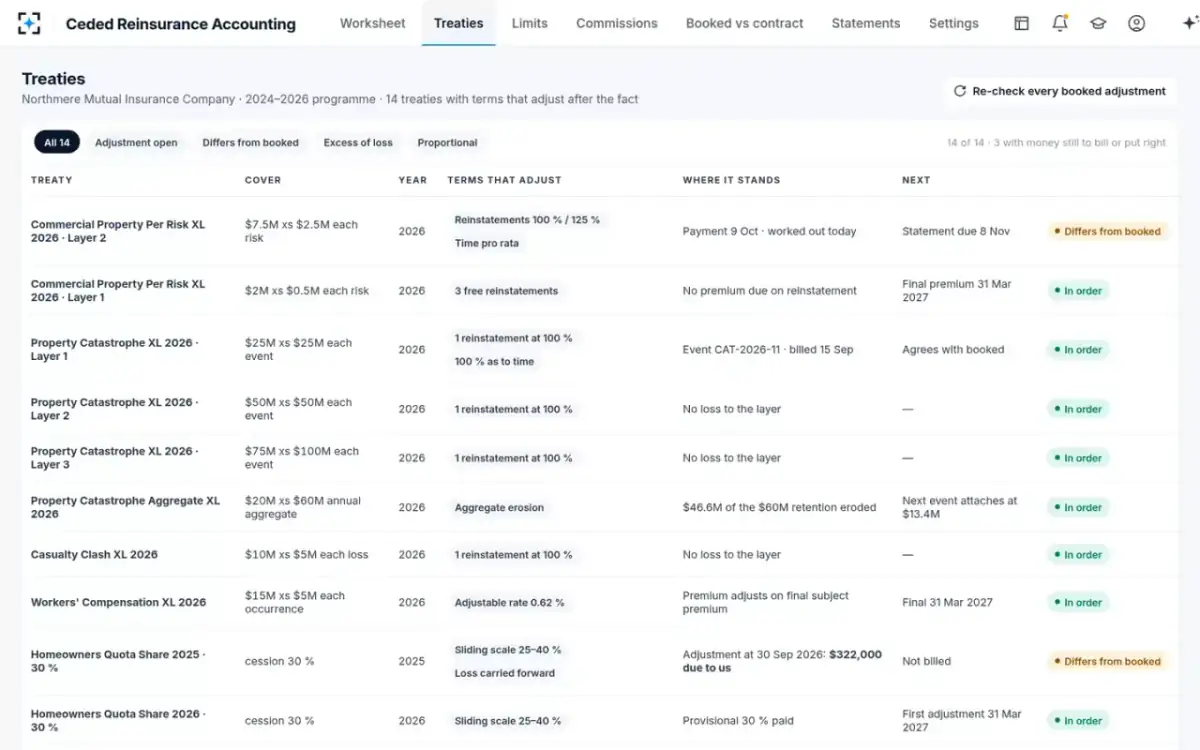
Task: Click Differs from booked badge for Homeowners 2025
Action: pos(1107,661)
